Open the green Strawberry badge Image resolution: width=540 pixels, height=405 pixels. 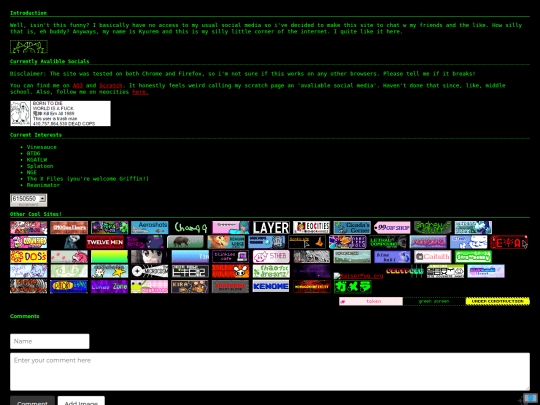[x=473, y=257]
